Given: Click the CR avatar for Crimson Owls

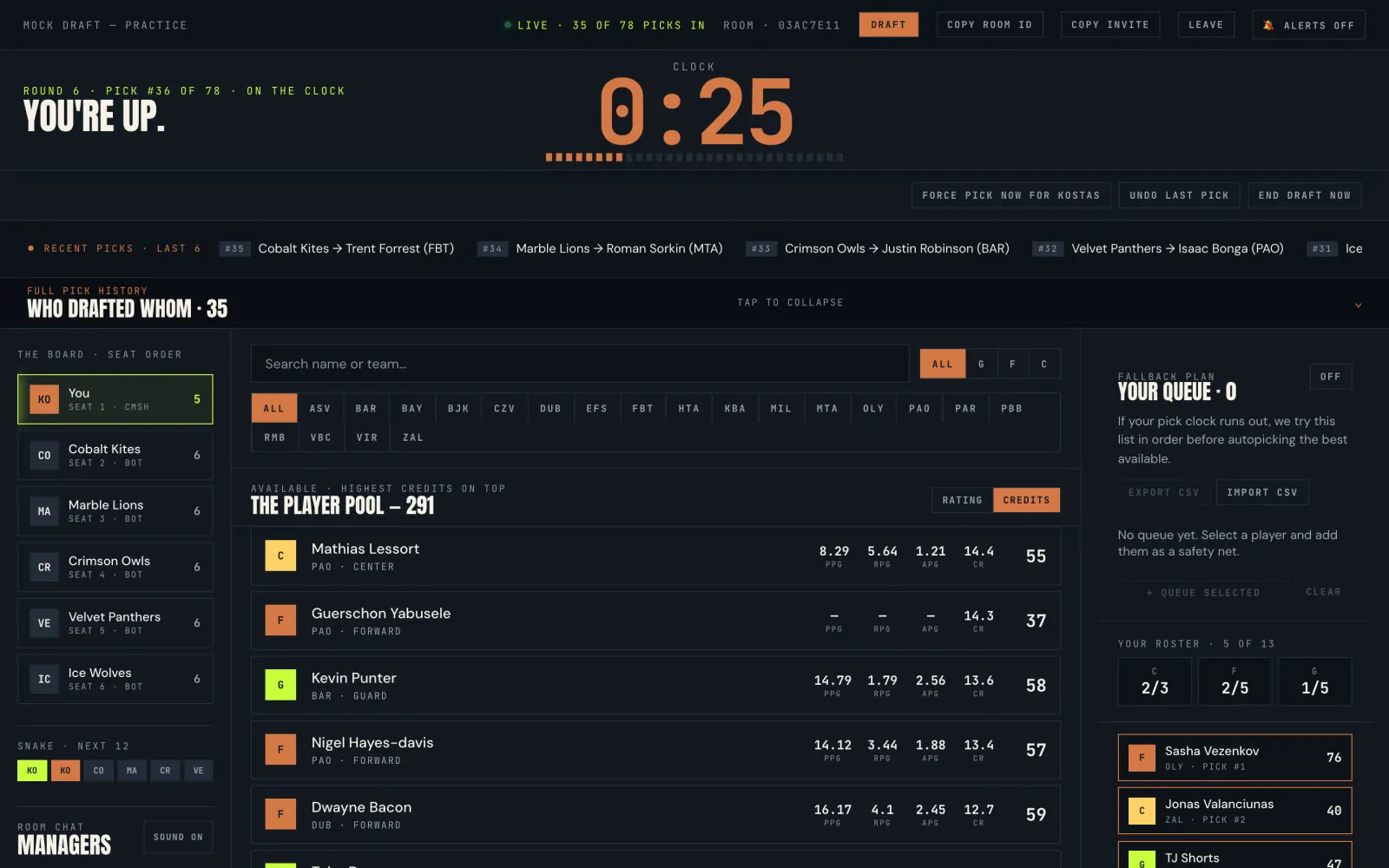Looking at the screenshot, I should click(x=44, y=567).
